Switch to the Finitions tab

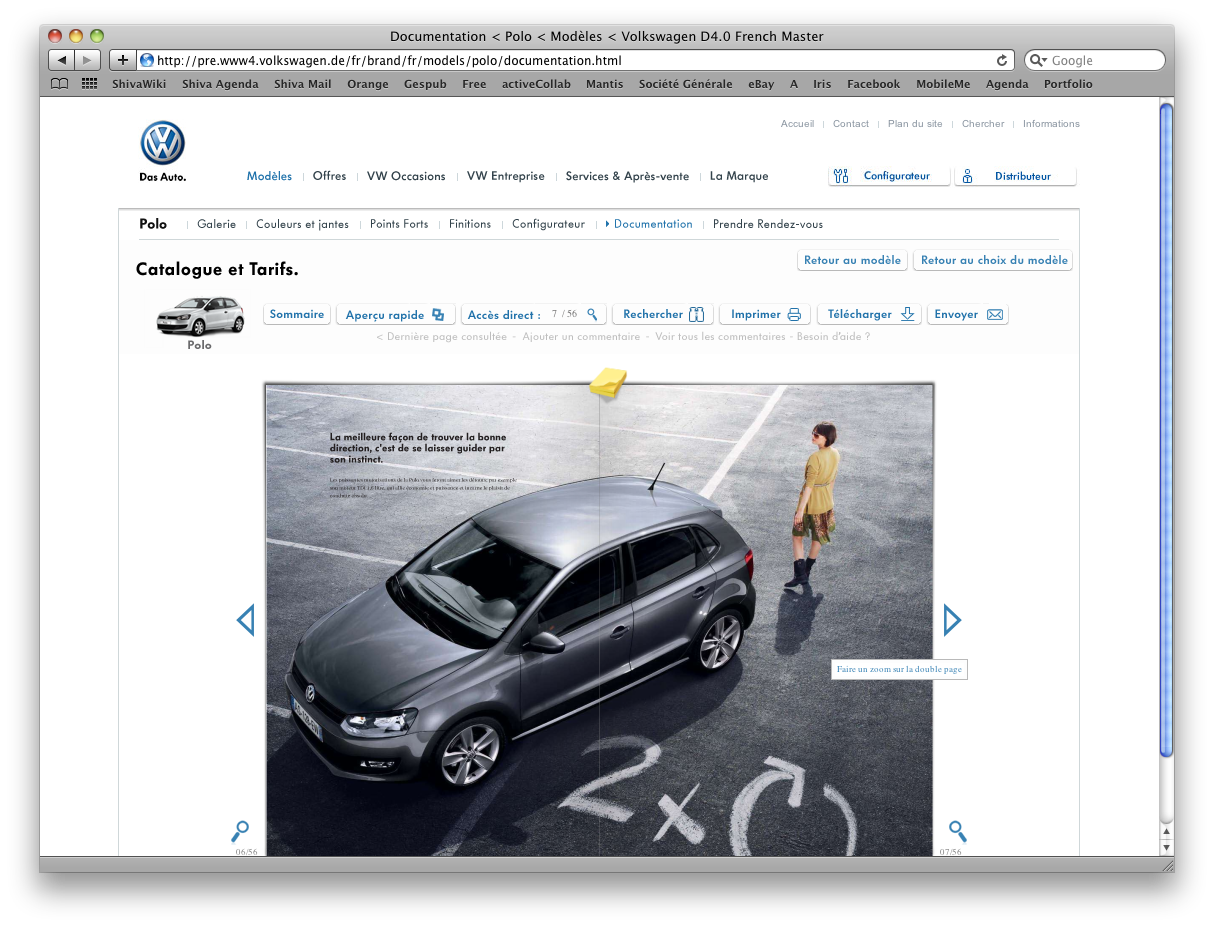pyautogui.click(x=470, y=224)
